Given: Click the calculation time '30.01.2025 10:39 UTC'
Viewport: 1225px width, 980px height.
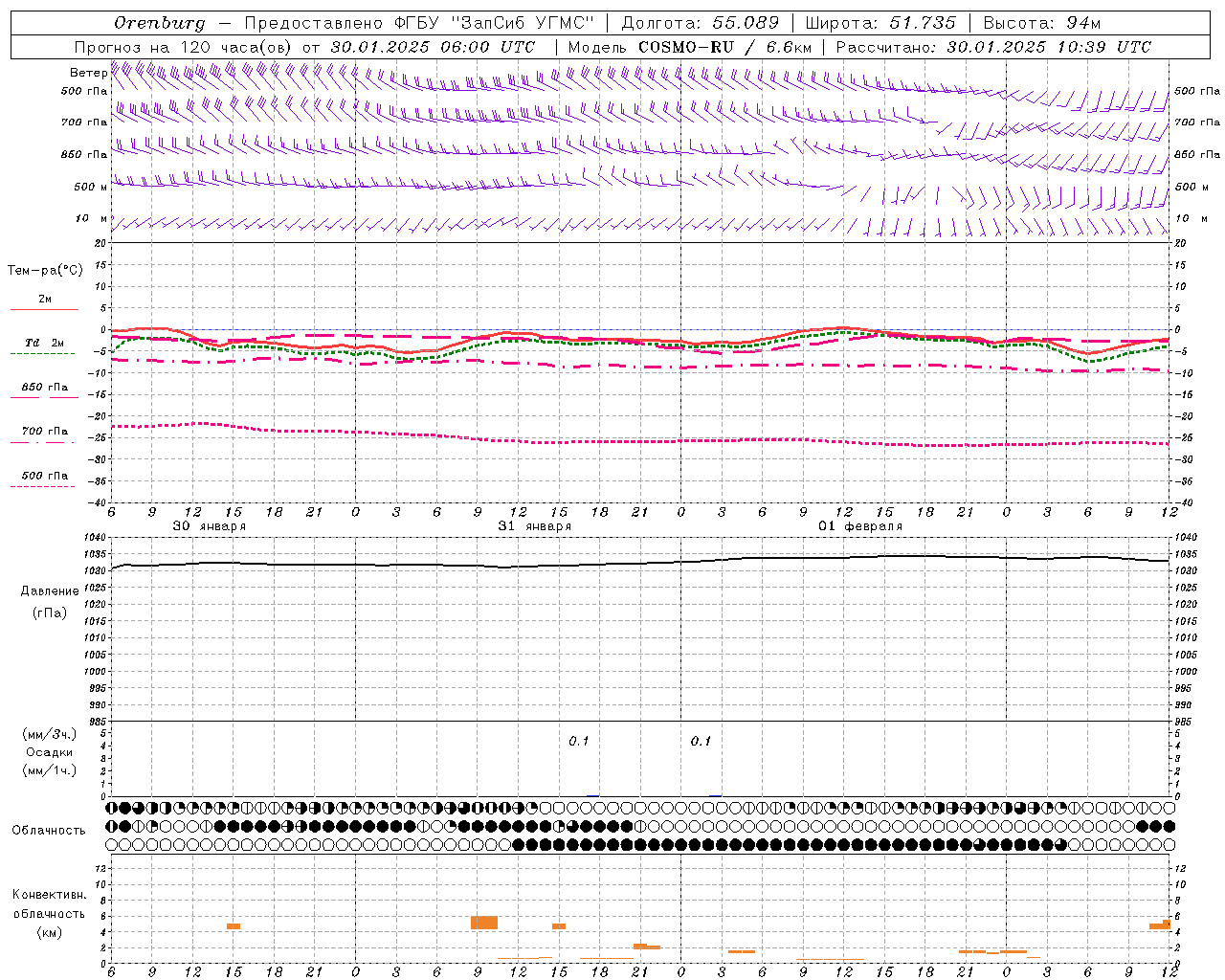Looking at the screenshot, I should (x=1049, y=47).
